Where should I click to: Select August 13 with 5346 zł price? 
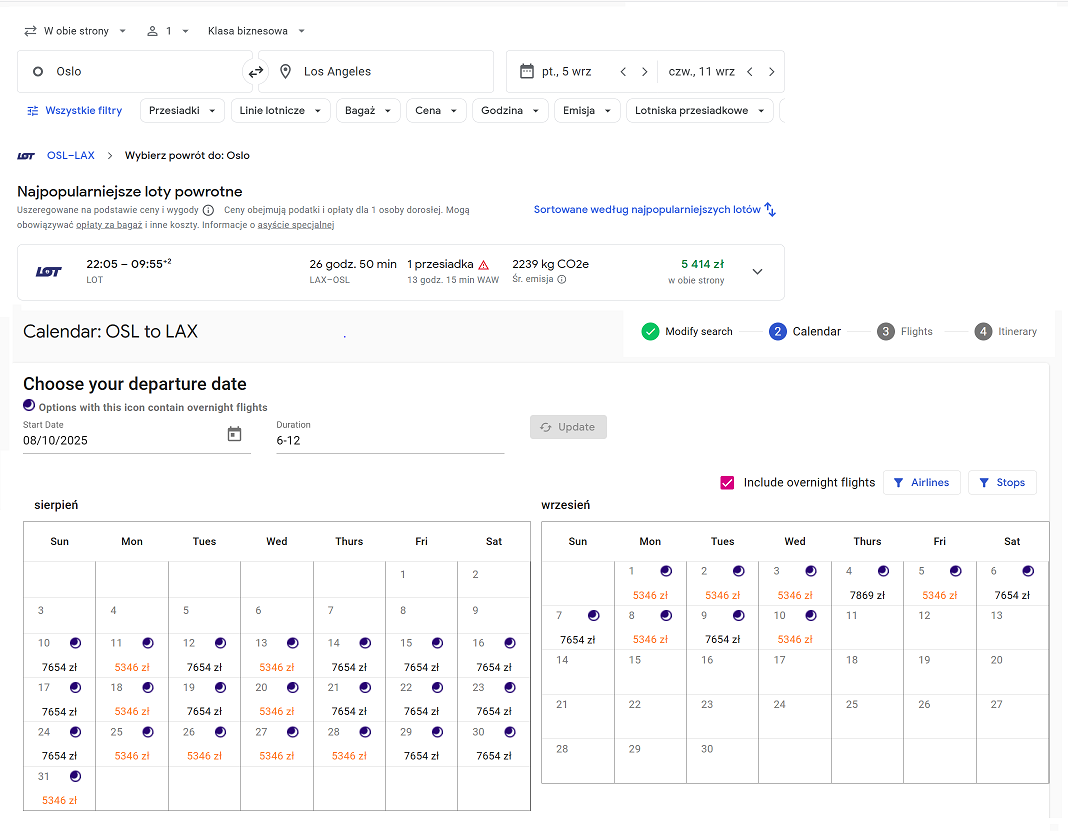(x=277, y=655)
